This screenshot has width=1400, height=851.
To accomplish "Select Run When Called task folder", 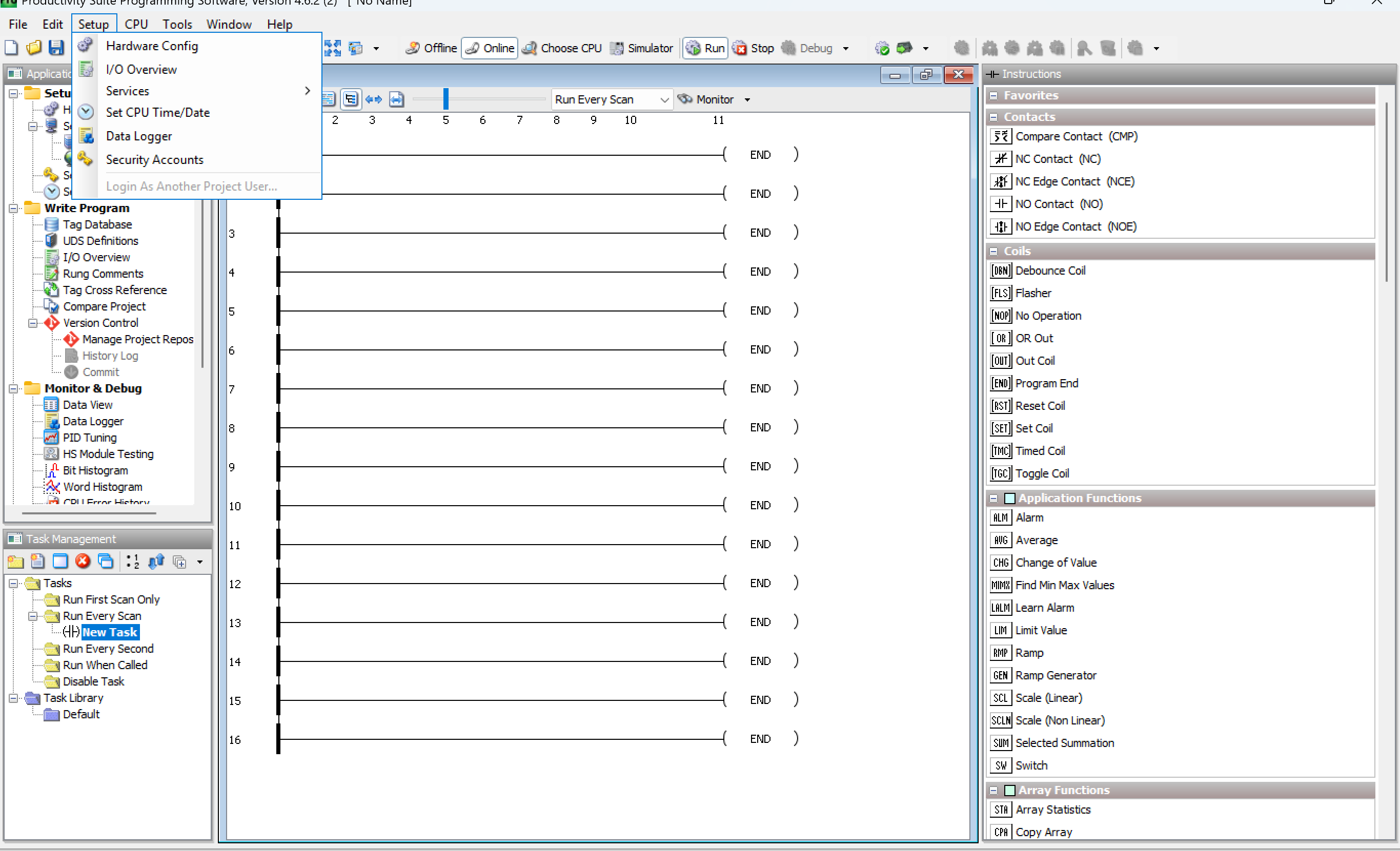I will 105,666.
